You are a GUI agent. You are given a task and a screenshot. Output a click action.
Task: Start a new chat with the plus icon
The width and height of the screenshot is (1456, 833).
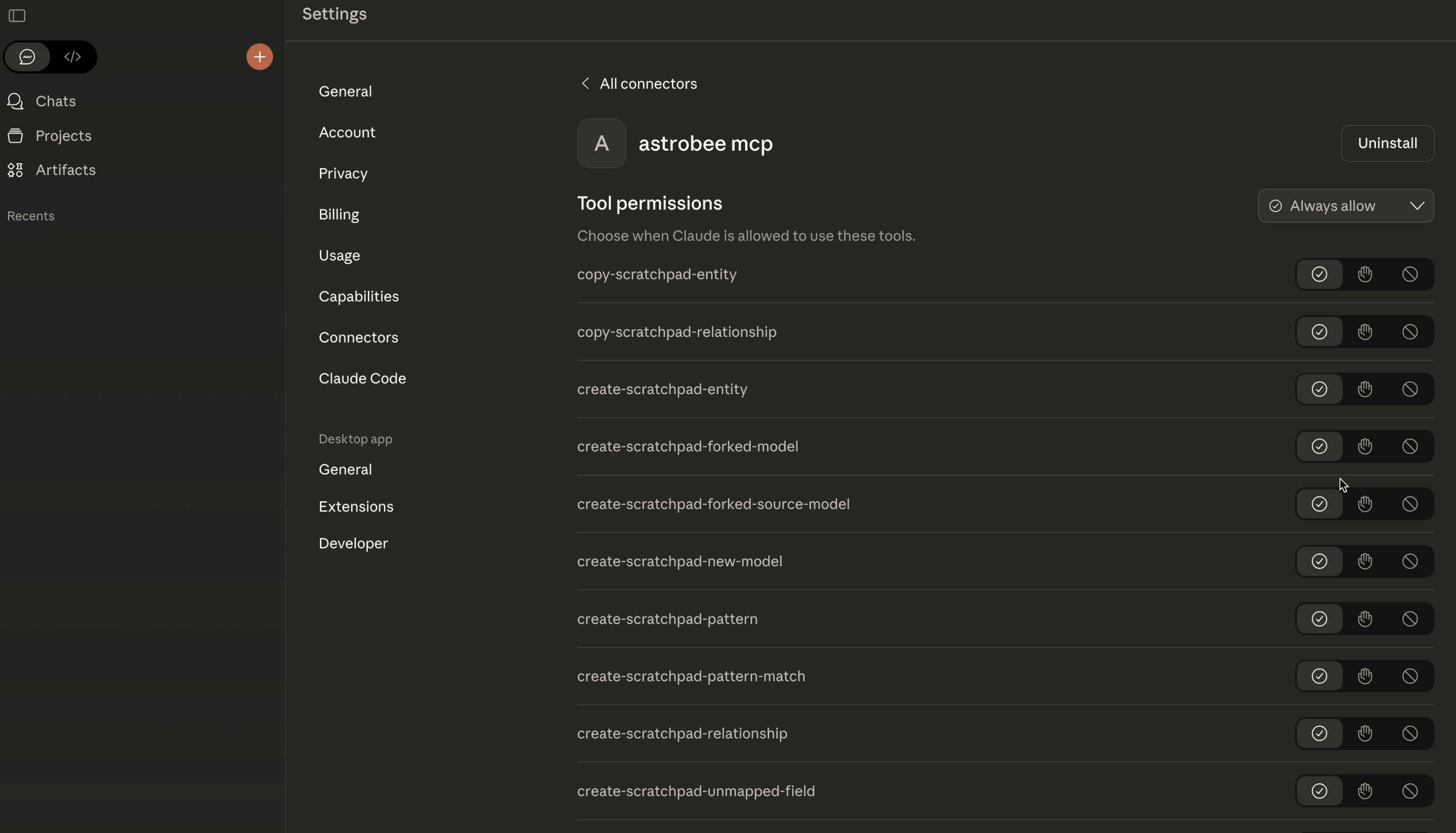[259, 56]
